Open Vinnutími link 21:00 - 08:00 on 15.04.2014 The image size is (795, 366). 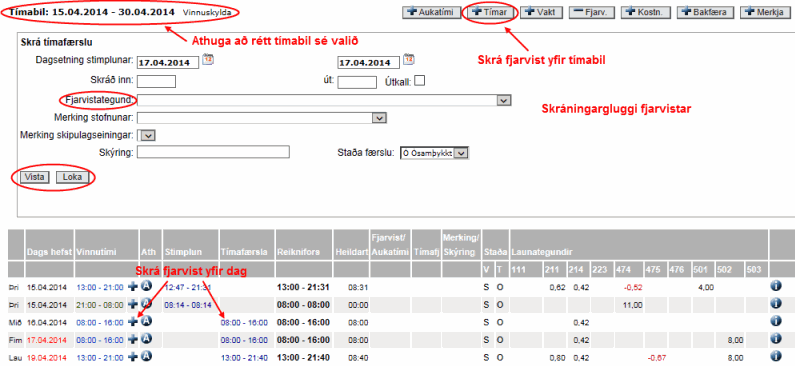[x=100, y=305]
